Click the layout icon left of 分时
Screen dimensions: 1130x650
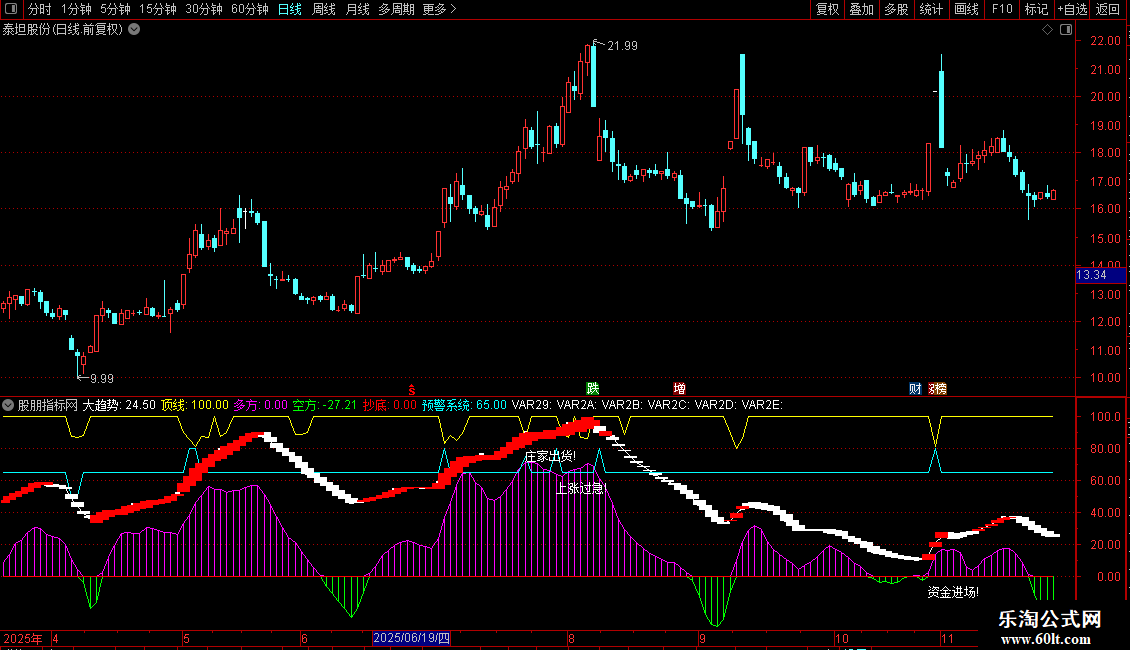point(10,10)
